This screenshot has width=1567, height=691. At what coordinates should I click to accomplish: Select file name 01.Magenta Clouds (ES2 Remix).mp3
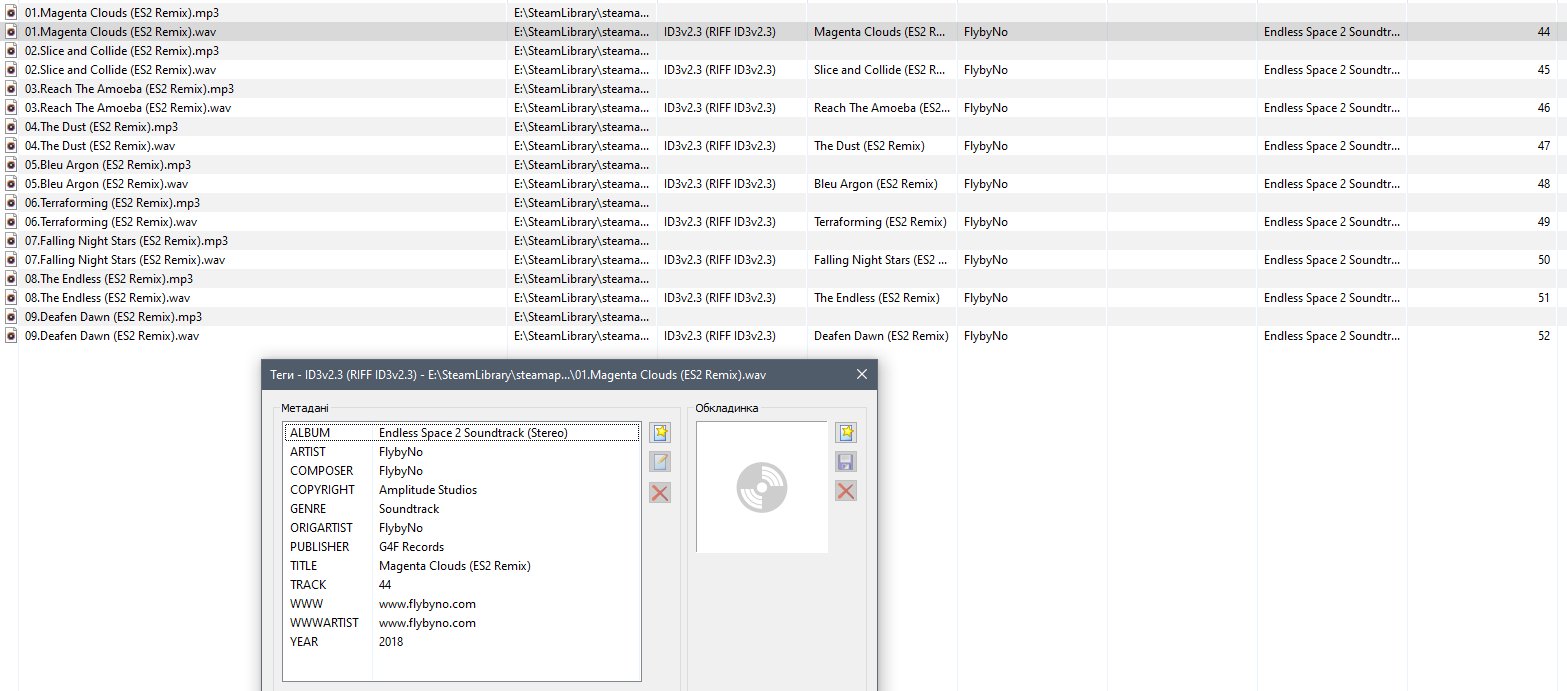point(122,13)
